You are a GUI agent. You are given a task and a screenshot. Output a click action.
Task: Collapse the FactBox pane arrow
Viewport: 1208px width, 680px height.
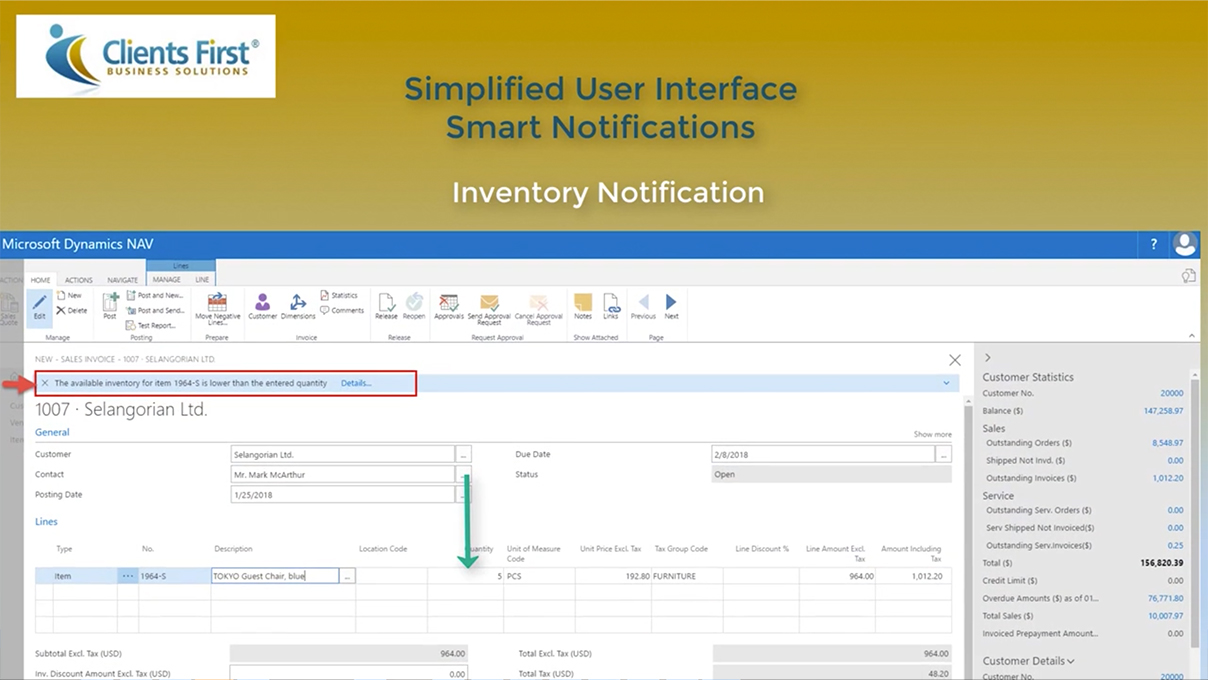[988, 357]
